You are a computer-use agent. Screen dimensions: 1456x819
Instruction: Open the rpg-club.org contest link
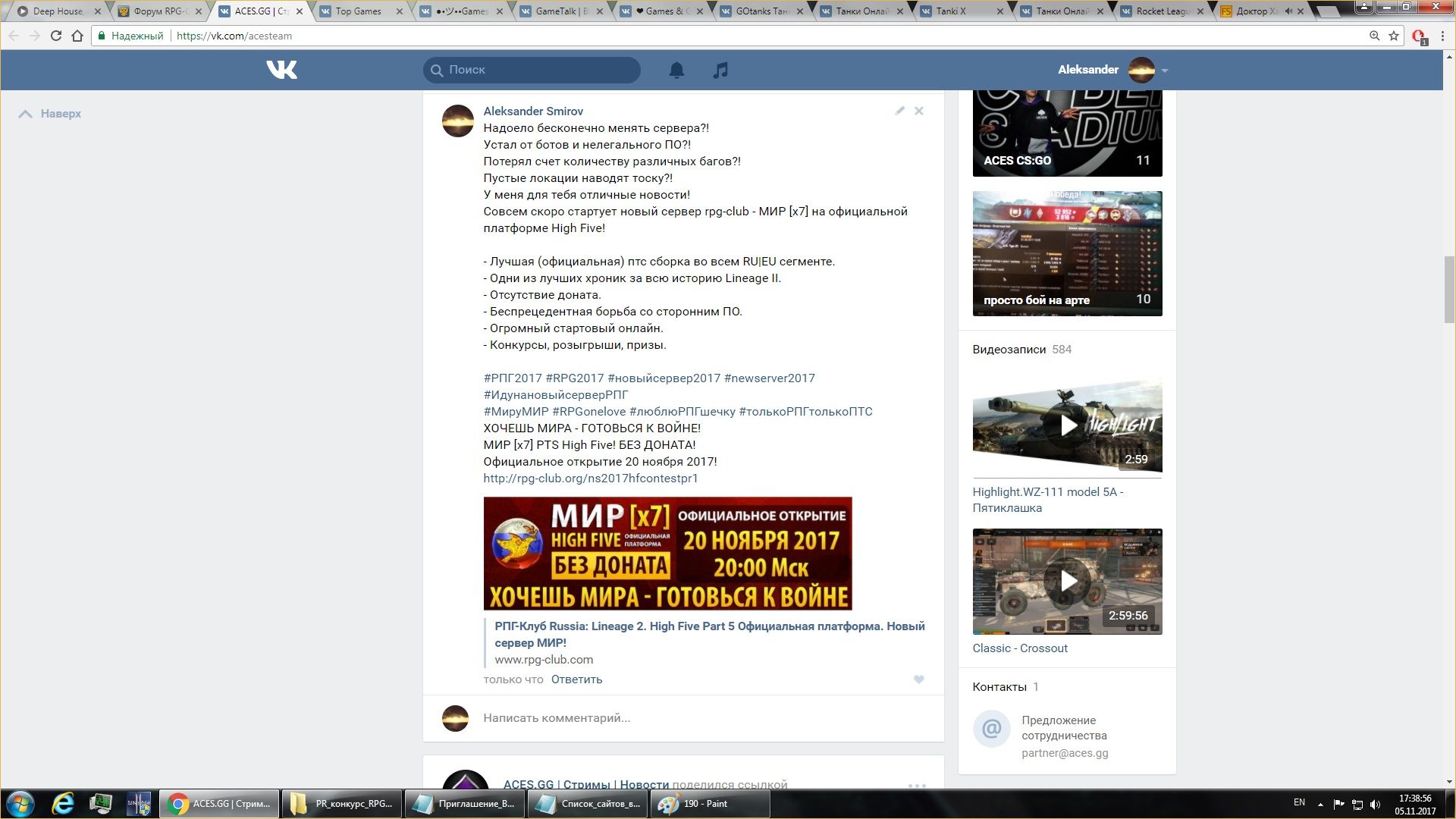click(590, 479)
